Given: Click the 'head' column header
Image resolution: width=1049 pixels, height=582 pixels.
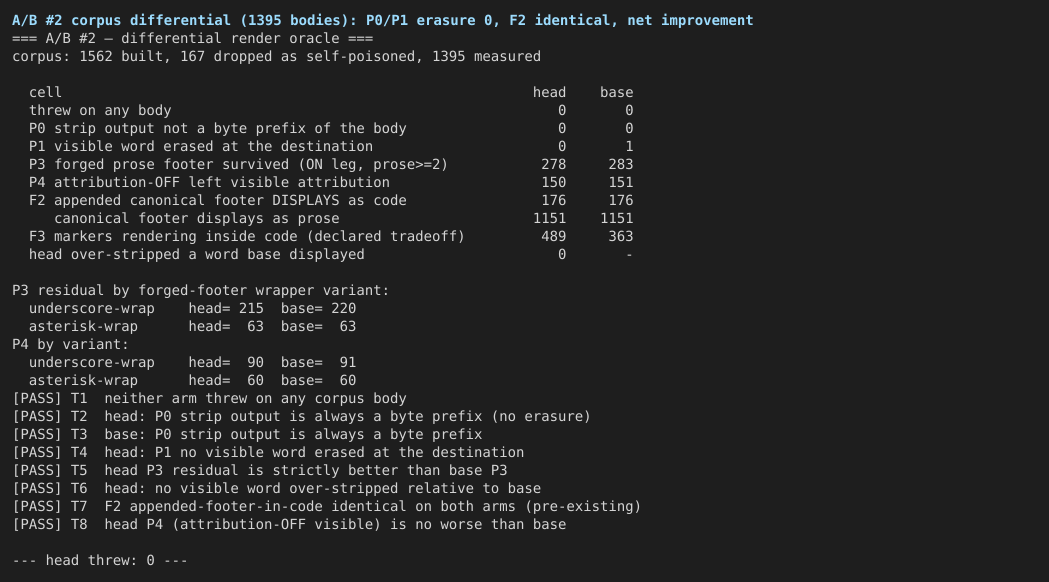Looking at the screenshot, I should click(549, 93).
